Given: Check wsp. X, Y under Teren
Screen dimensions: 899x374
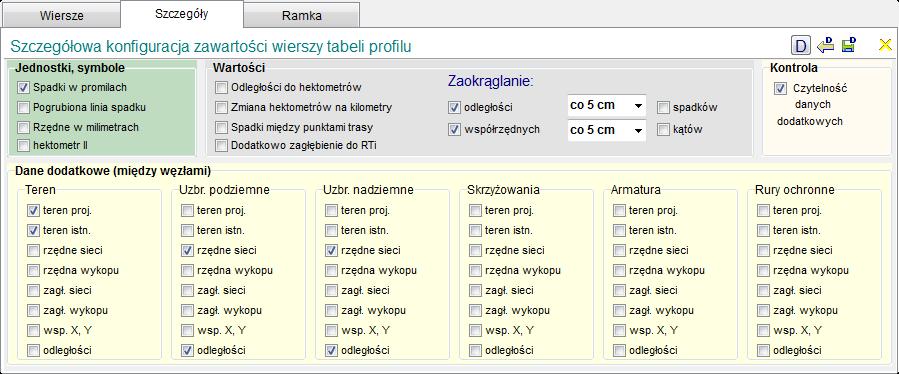Looking at the screenshot, I should click(33, 330).
